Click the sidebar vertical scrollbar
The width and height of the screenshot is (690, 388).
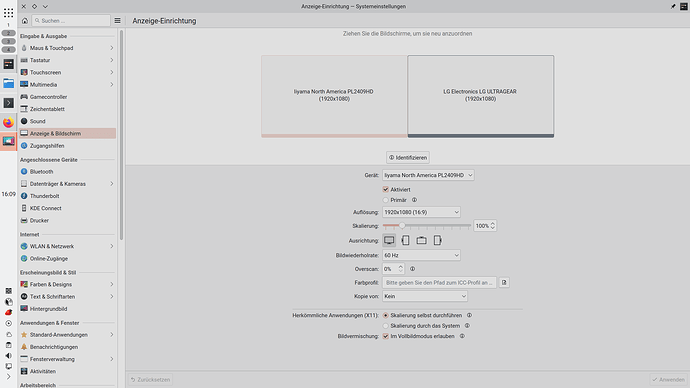121,135
